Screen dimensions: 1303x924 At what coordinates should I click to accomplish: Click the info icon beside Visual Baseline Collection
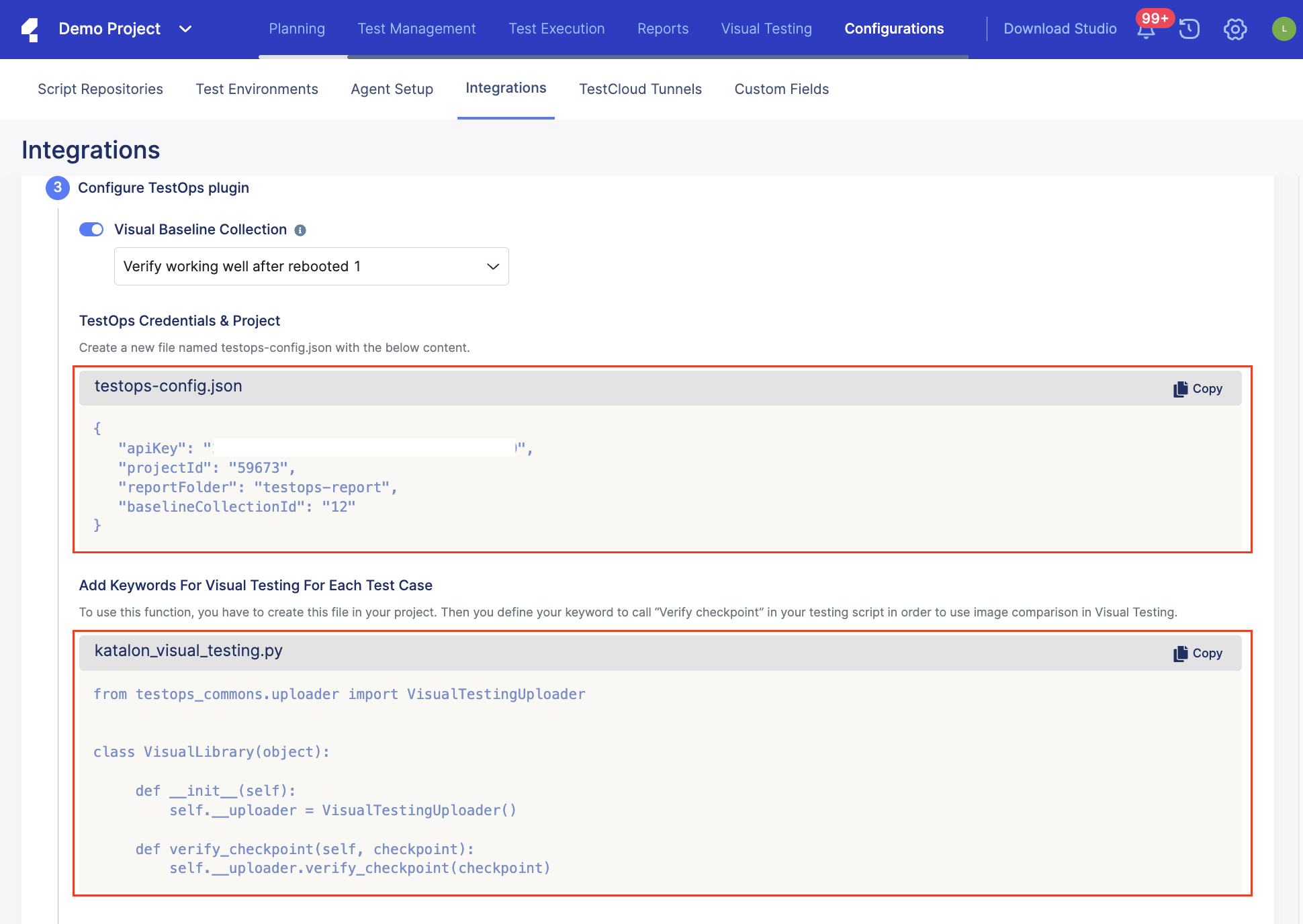pyautogui.click(x=300, y=230)
